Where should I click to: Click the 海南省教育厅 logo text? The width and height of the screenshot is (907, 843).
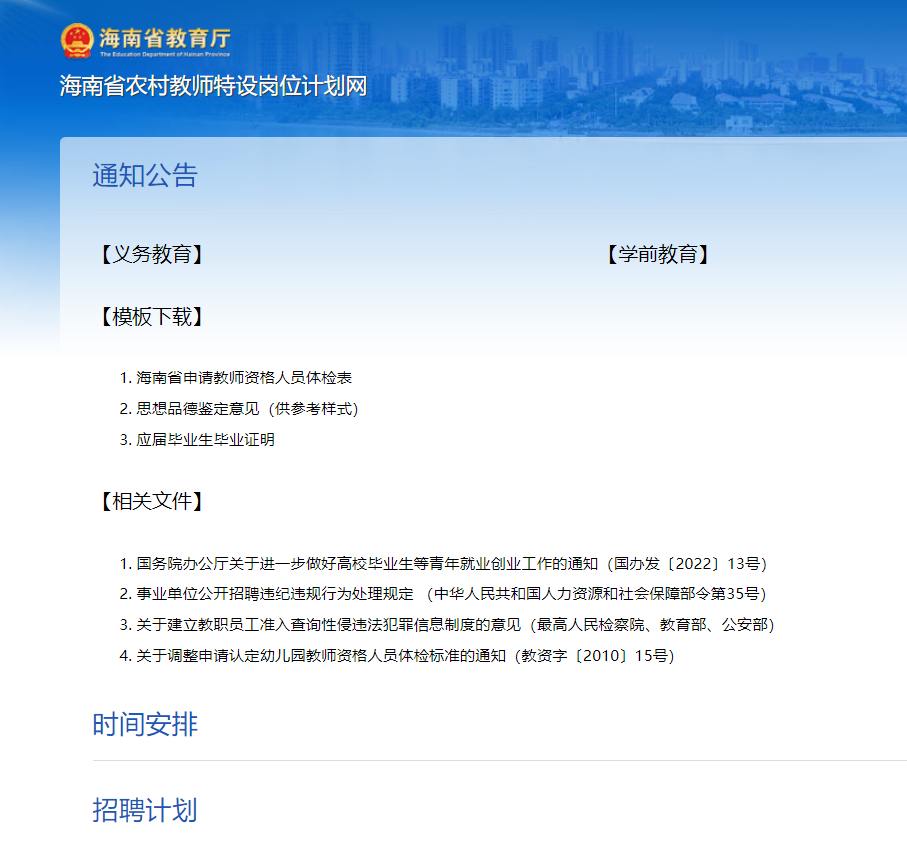[x=164, y=37]
